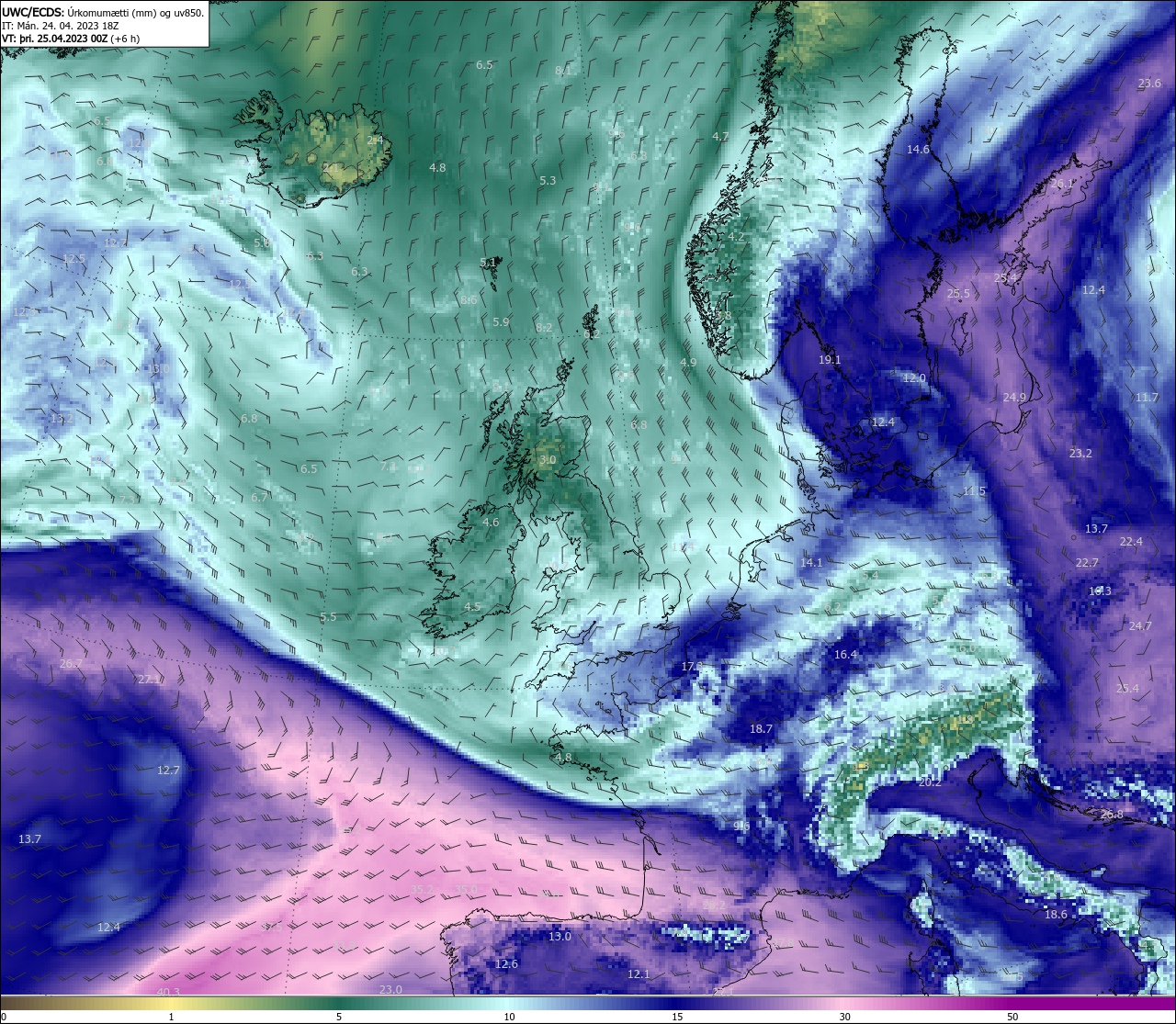Click the 13.0 value over northern Spain
1176x1024 pixels.
560,937
